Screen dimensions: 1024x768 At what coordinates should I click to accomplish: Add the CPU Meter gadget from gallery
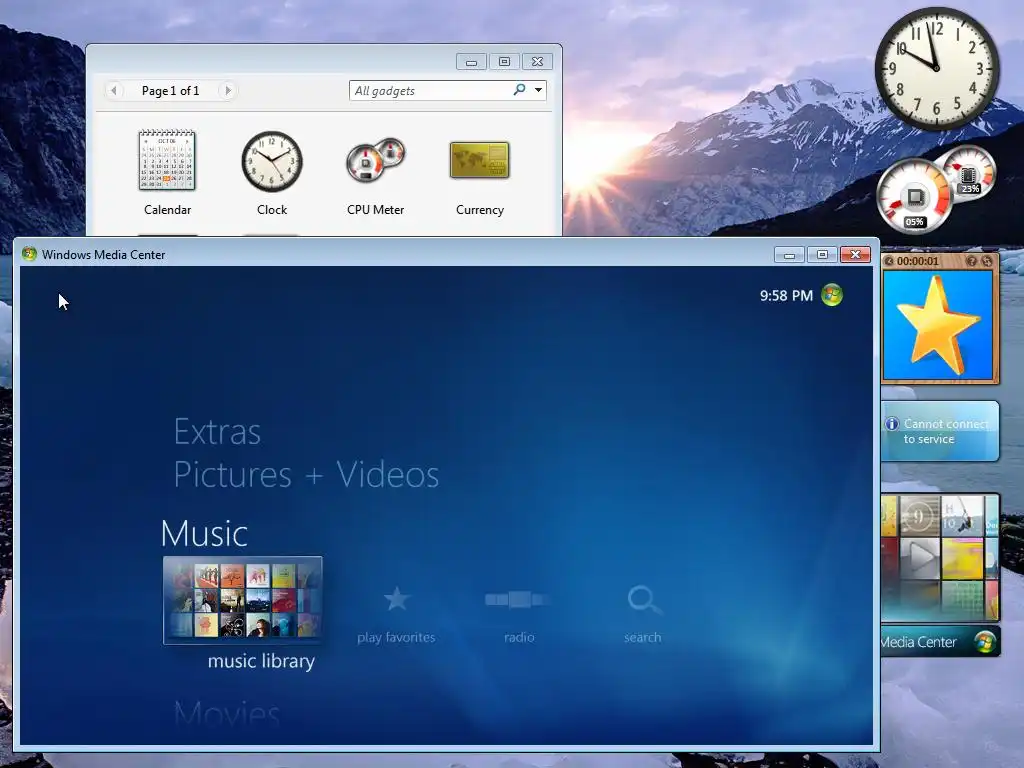(x=376, y=172)
